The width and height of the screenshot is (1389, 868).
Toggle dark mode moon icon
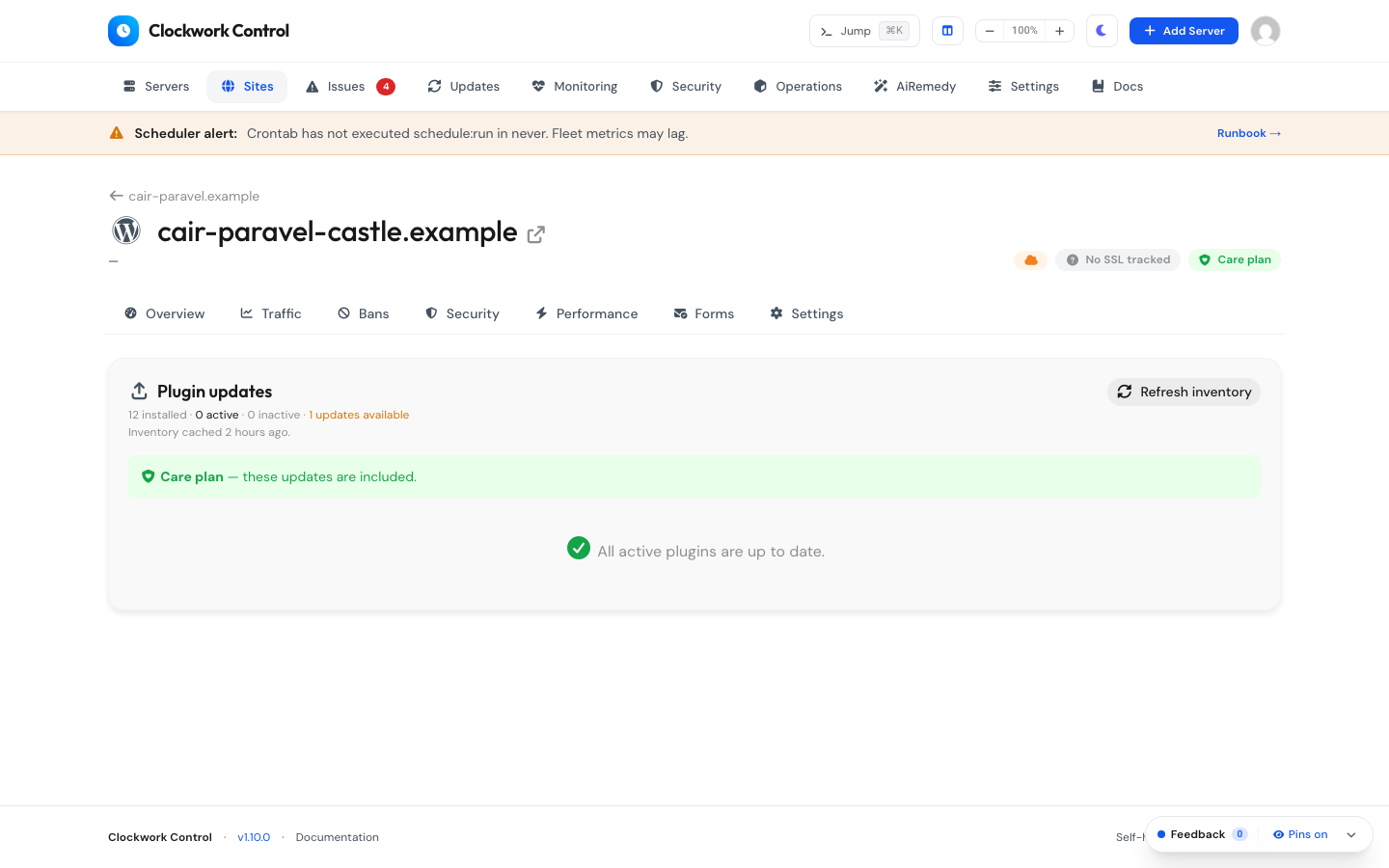[x=1102, y=31]
